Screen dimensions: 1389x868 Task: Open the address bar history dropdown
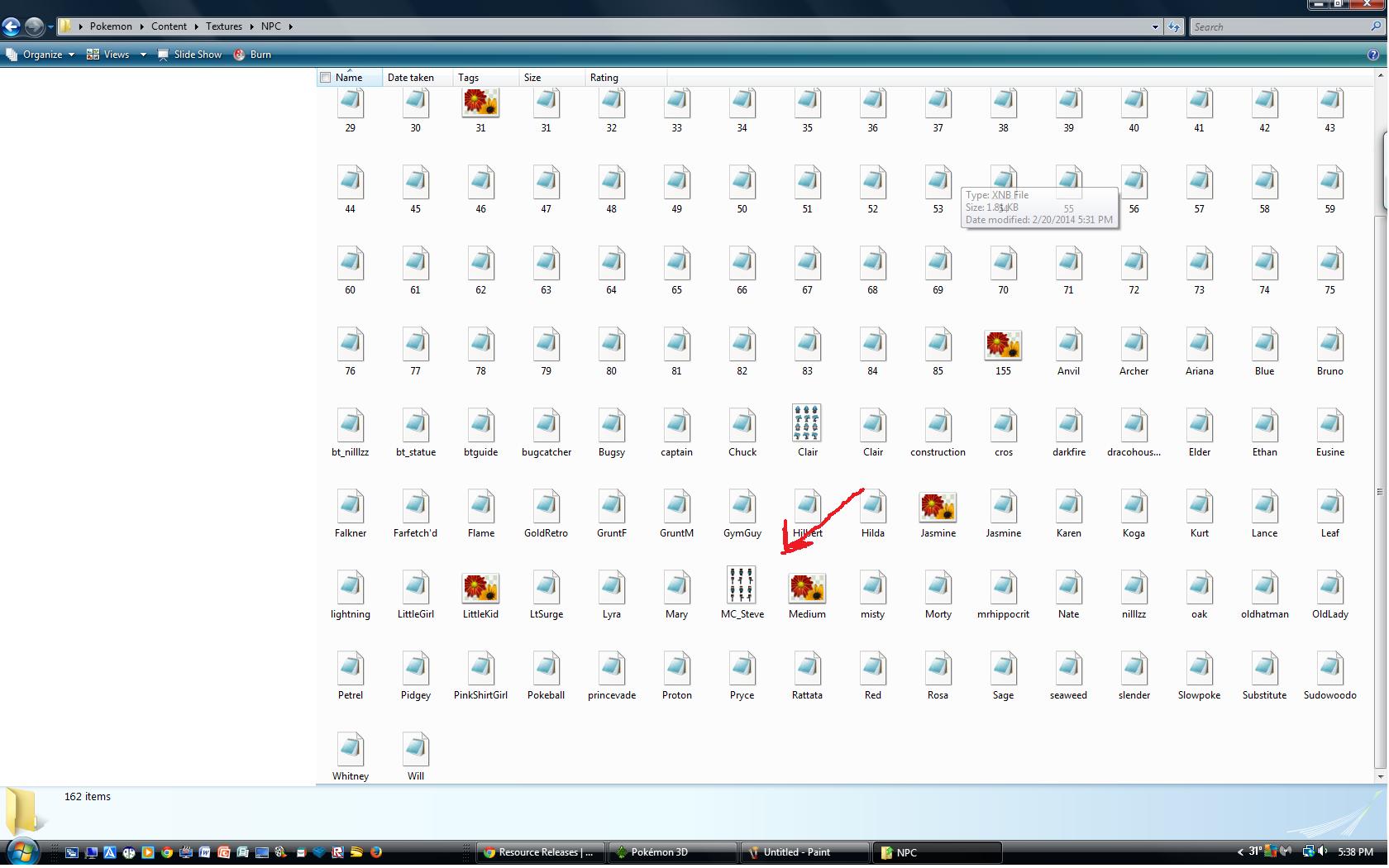[1155, 26]
